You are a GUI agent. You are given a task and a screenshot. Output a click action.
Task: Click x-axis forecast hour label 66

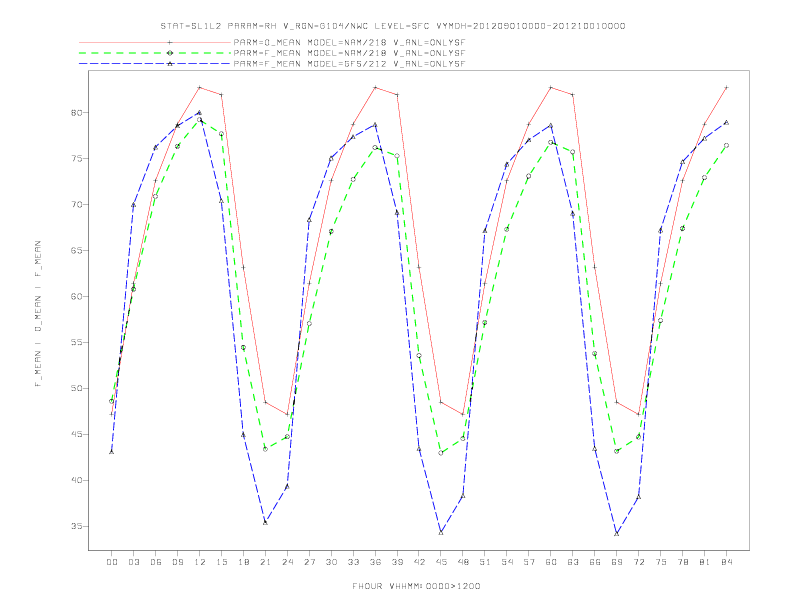(x=595, y=562)
